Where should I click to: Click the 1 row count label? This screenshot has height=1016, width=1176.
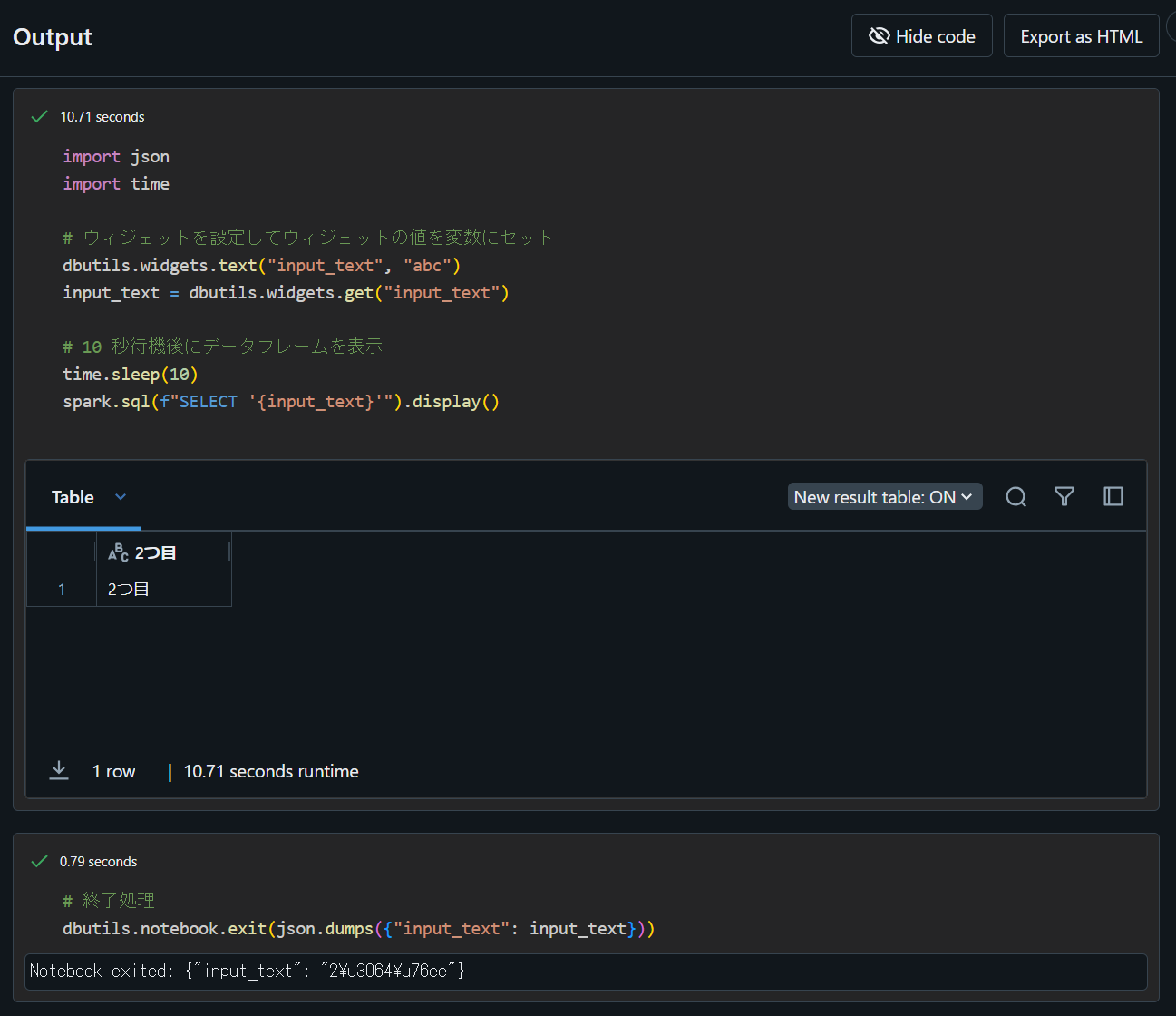pos(113,770)
